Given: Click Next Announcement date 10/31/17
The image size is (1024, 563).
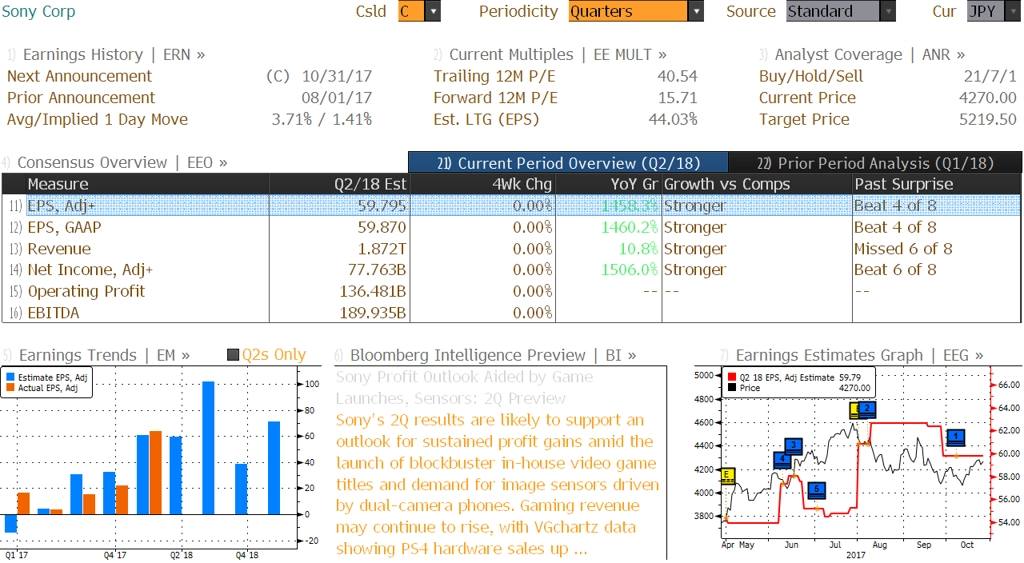Looking at the screenshot, I should [x=337, y=76].
